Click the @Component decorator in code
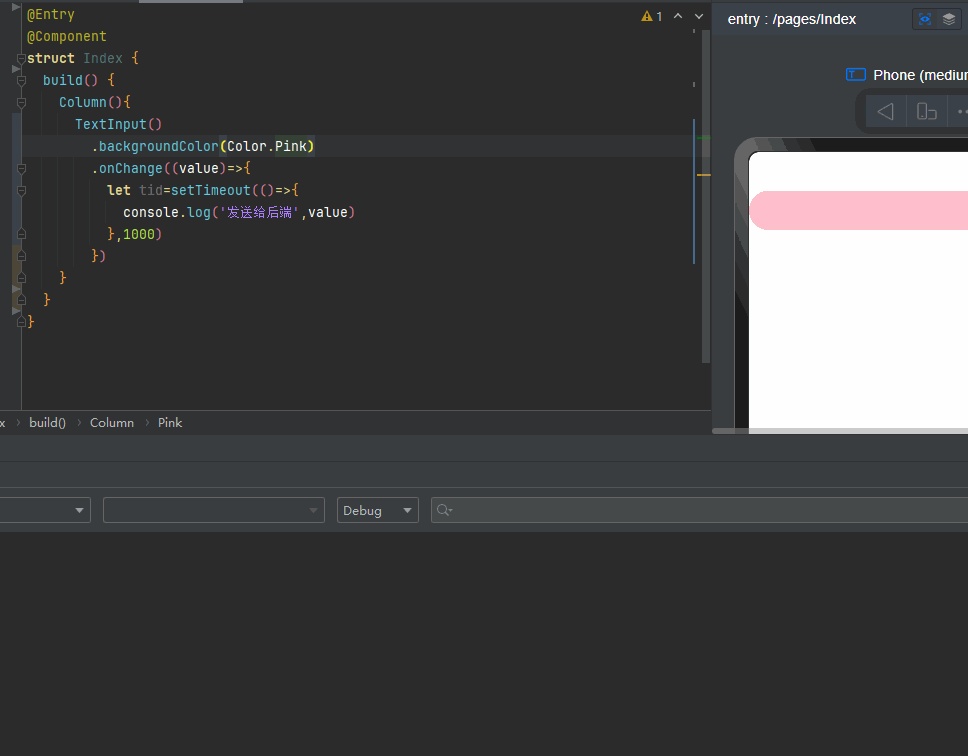Viewport: 968px width, 756px height. pos(67,36)
